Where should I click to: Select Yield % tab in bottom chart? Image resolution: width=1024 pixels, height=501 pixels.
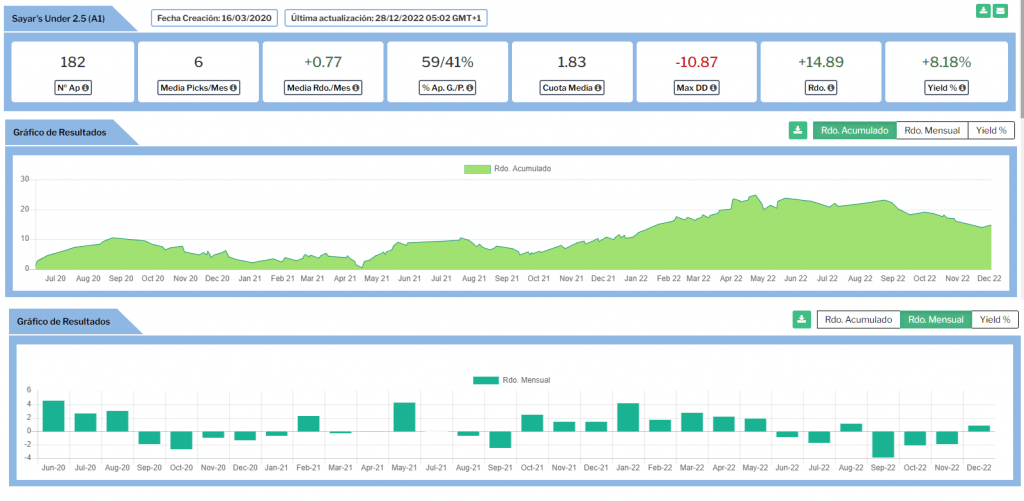[995, 319]
